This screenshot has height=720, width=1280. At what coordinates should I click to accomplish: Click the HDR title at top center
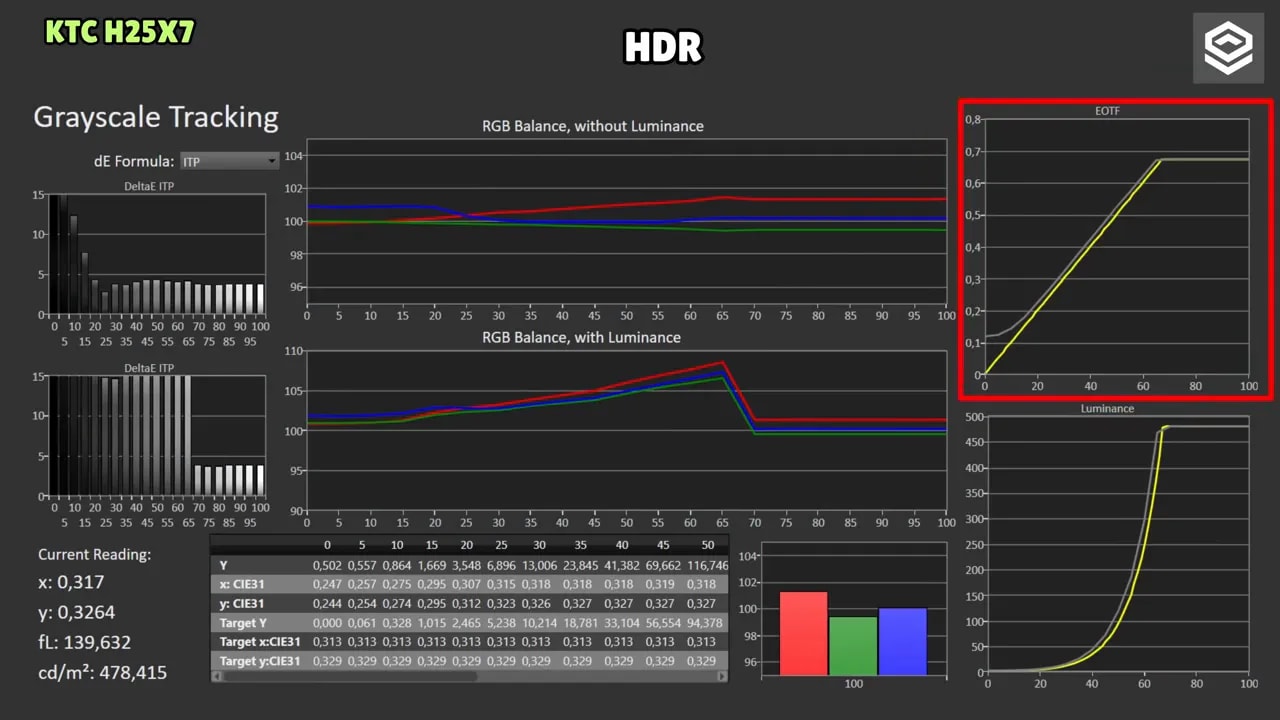coord(663,47)
